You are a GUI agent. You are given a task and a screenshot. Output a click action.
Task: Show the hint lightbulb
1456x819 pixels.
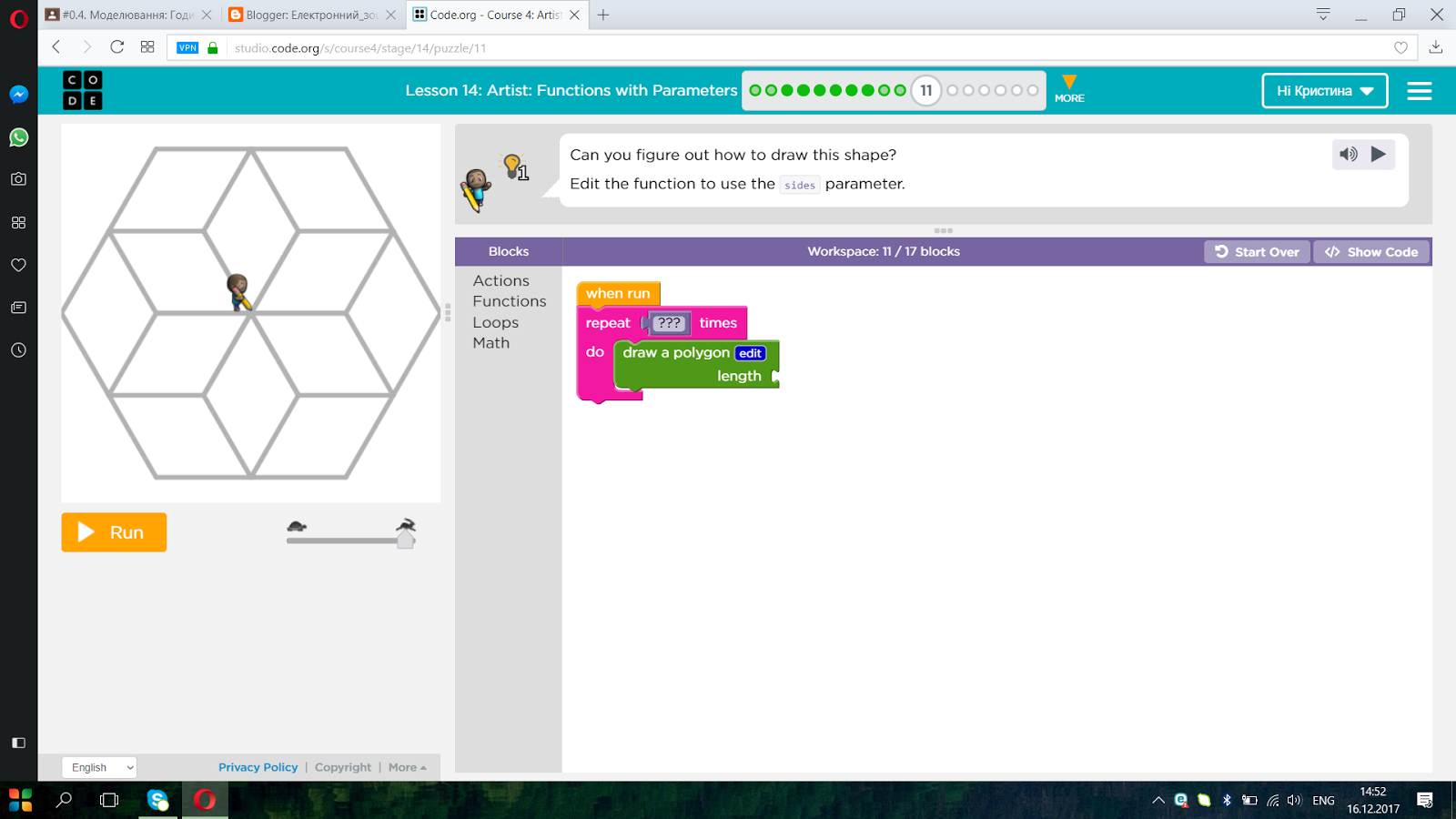coord(515,167)
